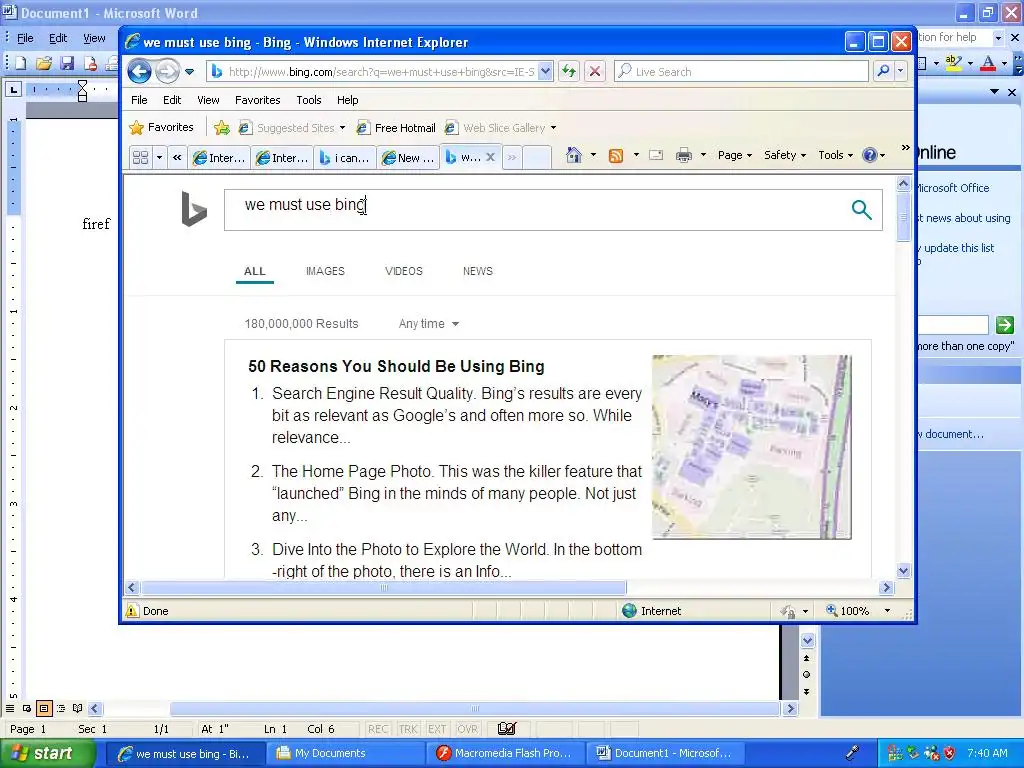
Task: Open the Recent Pages dropdown arrow
Action: 189,72
